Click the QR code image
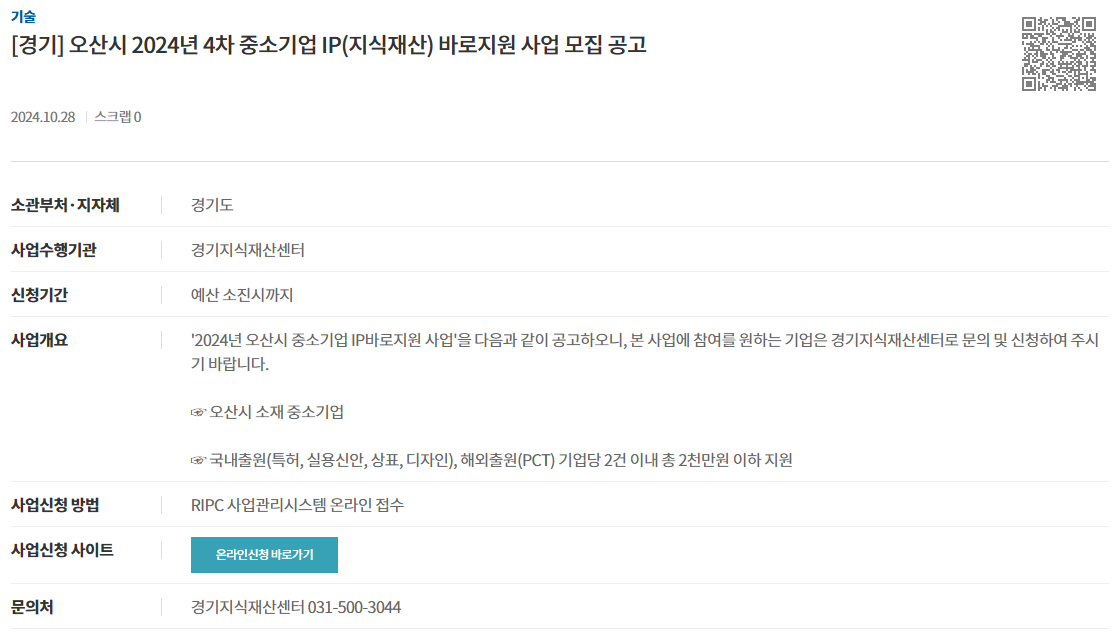 (x=1059, y=54)
